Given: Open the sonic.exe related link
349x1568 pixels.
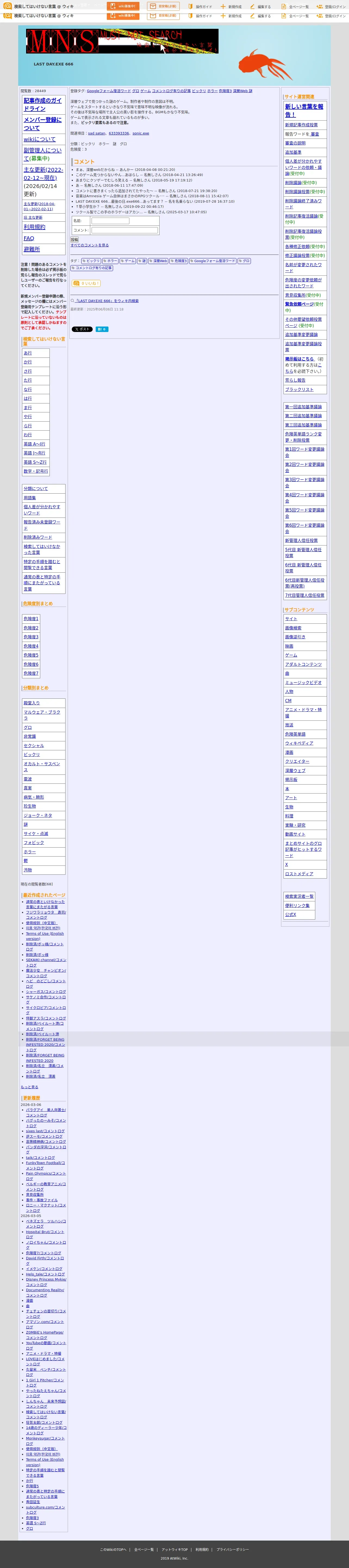Looking at the screenshot, I should pos(141,133).
